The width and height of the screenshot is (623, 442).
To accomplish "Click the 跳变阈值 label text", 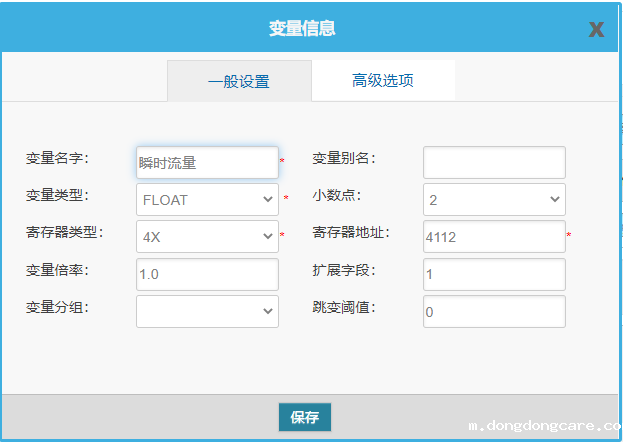I will point(344,307).
